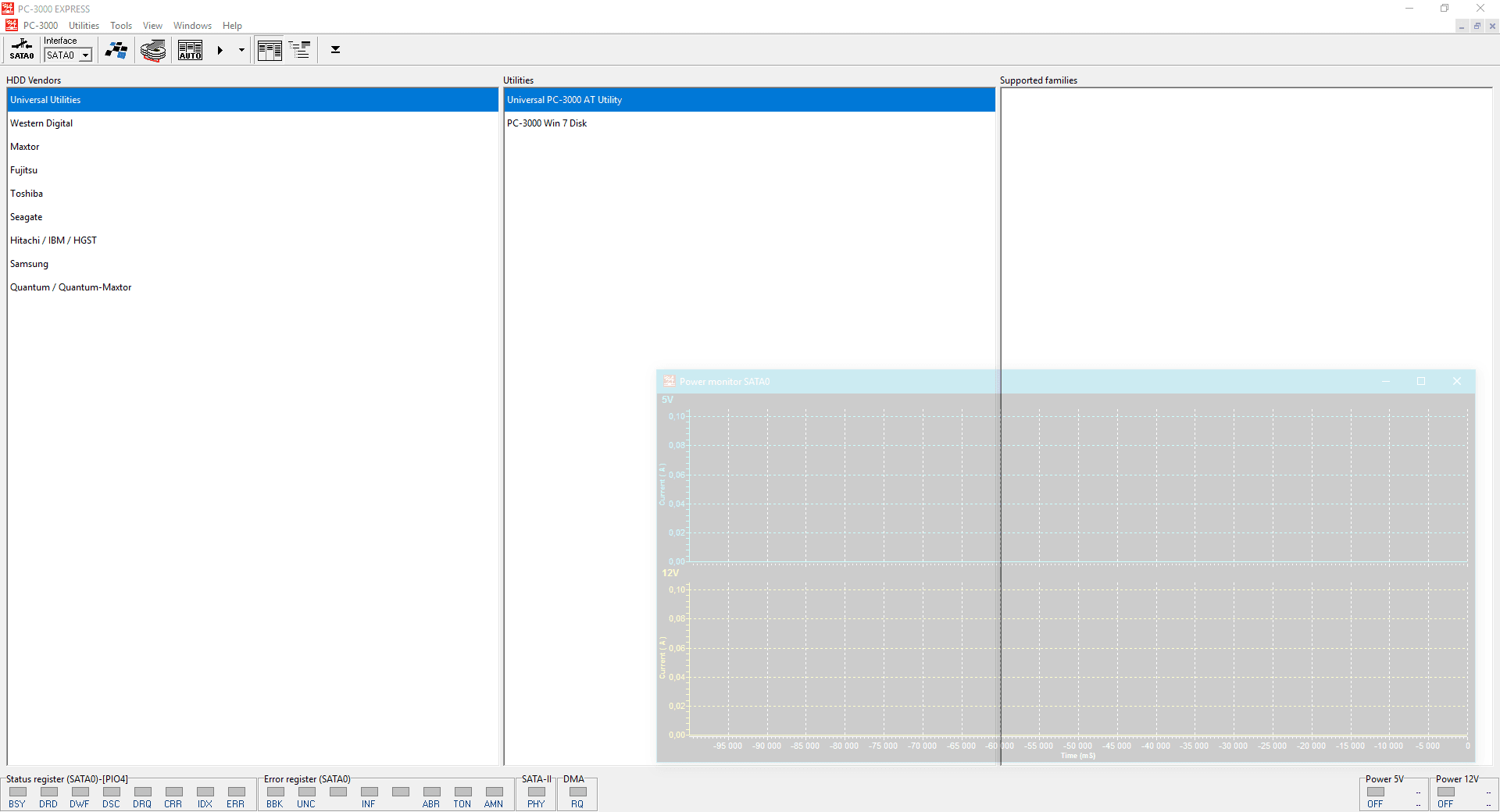Restore the inner MDI child window
The height and width of the screenshot is (812, 1500).
1477,26
